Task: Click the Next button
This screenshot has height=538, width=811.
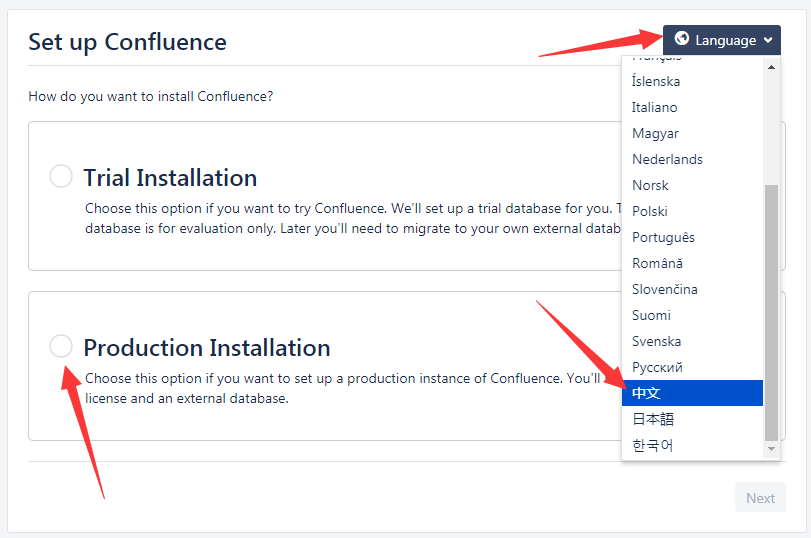Action: 760,498
